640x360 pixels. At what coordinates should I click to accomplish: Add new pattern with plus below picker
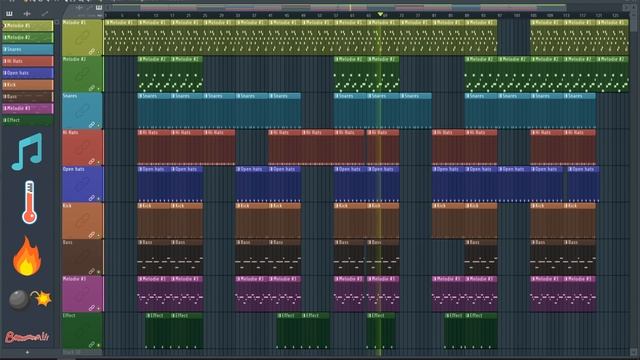coord(27,352)
